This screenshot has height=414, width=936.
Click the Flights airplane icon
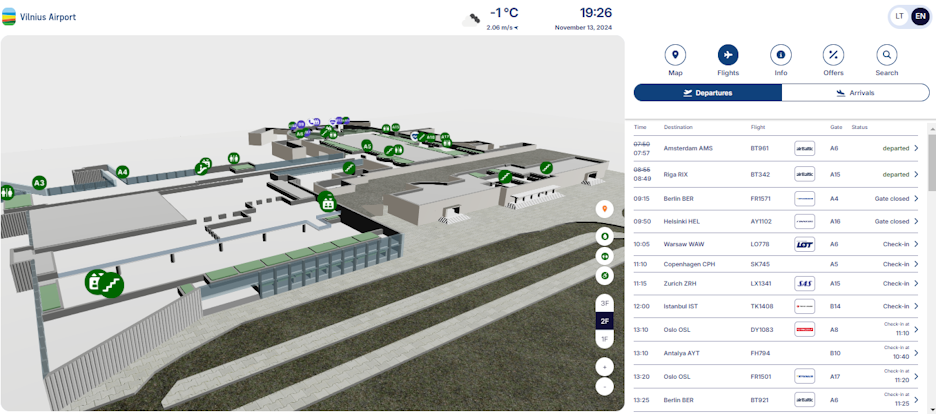coord(728,55)
